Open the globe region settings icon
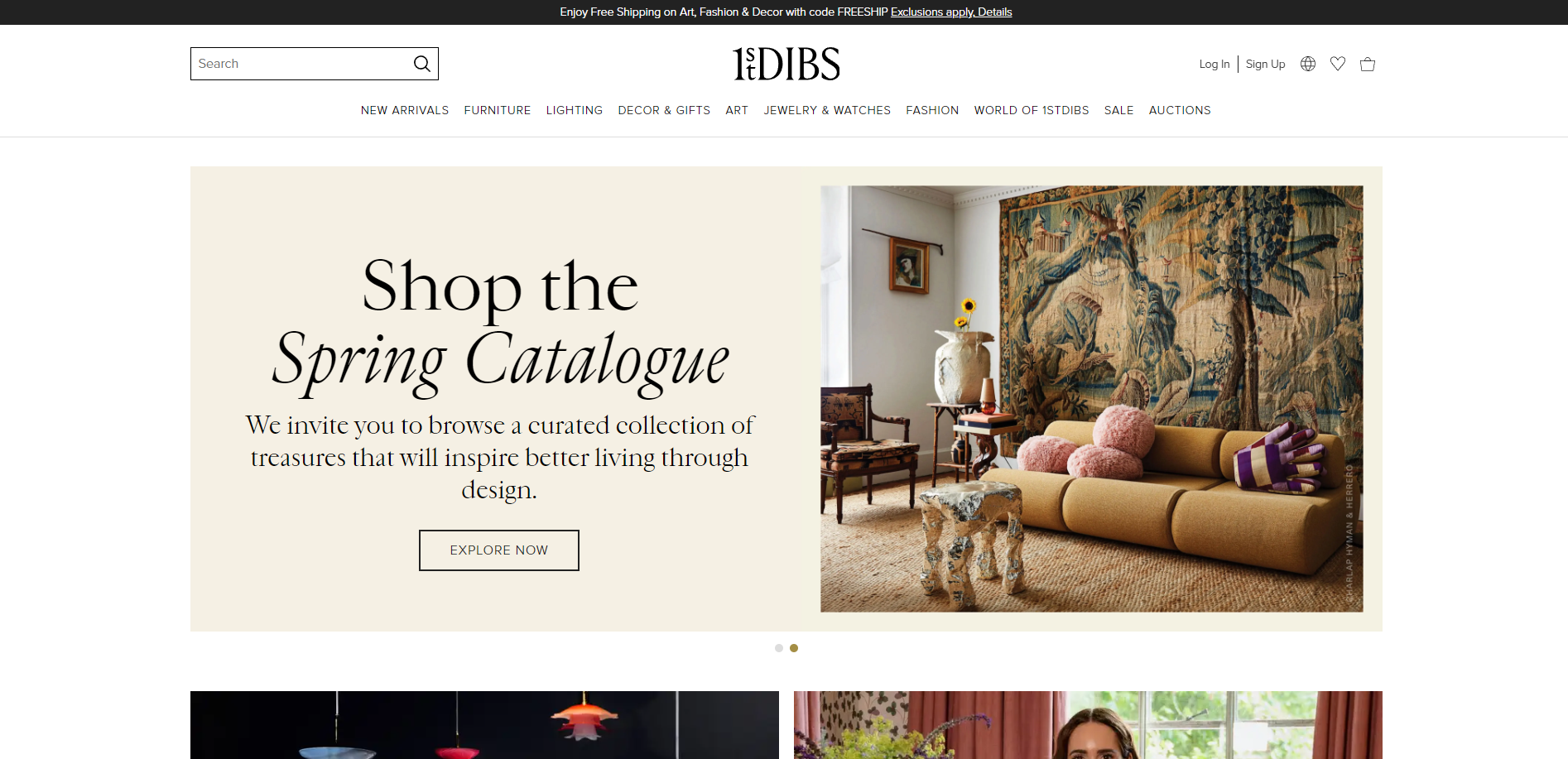The width and height of the screenshot is (1568, 759). point(1308,64)
